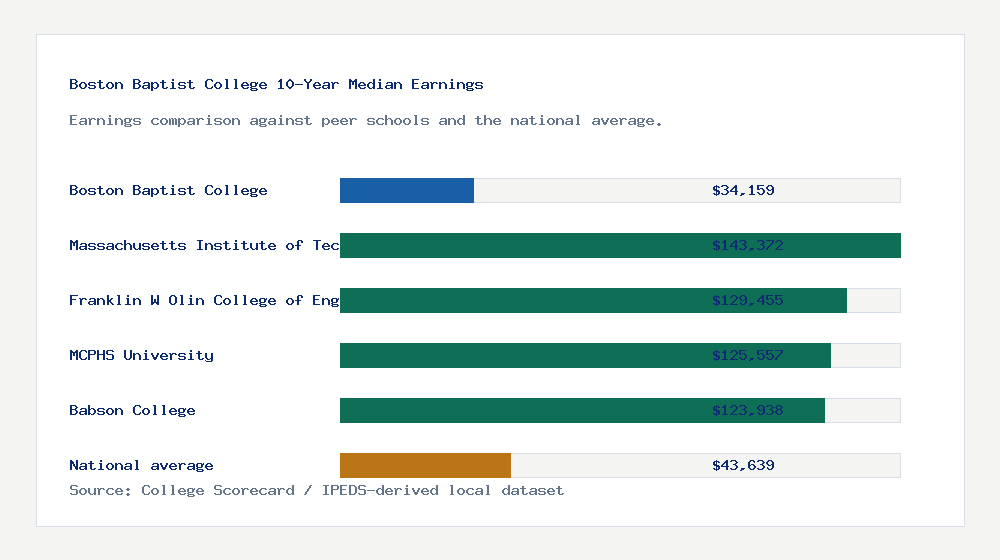The width and height of the screenshot is (1000, 560).
Task: Click the green bar showing $143,372
Action: point(621,246)
